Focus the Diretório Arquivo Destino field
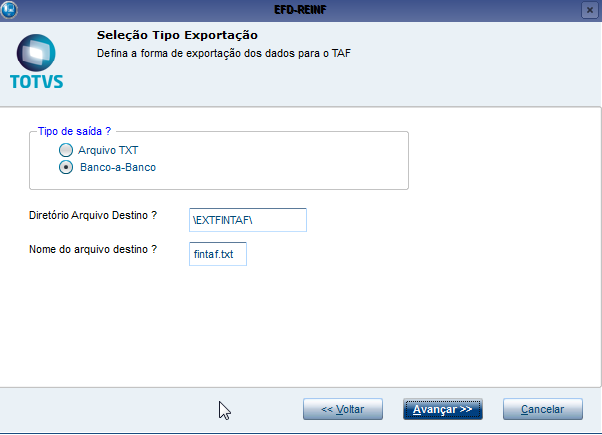This screenshot has width=602, height=435. coord(247,219)
